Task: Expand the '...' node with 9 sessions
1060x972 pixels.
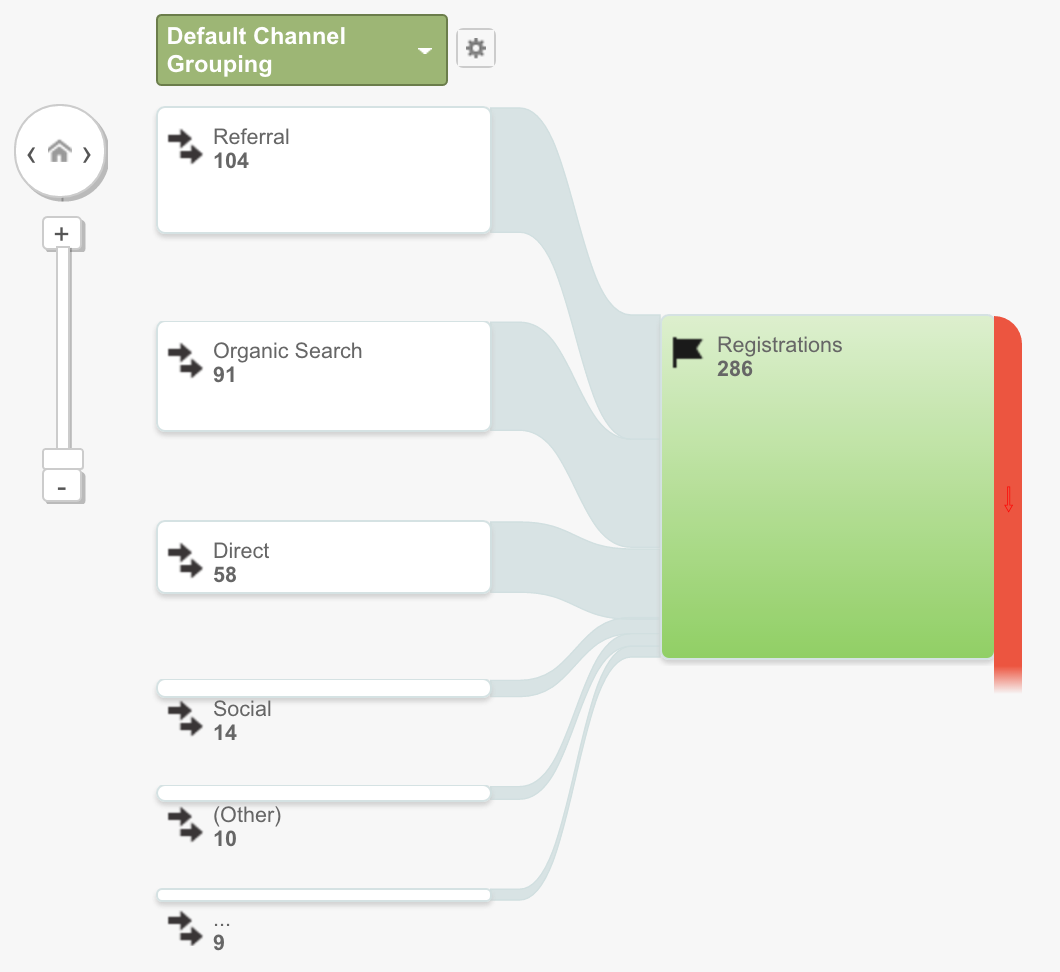Action: point(323,895)
